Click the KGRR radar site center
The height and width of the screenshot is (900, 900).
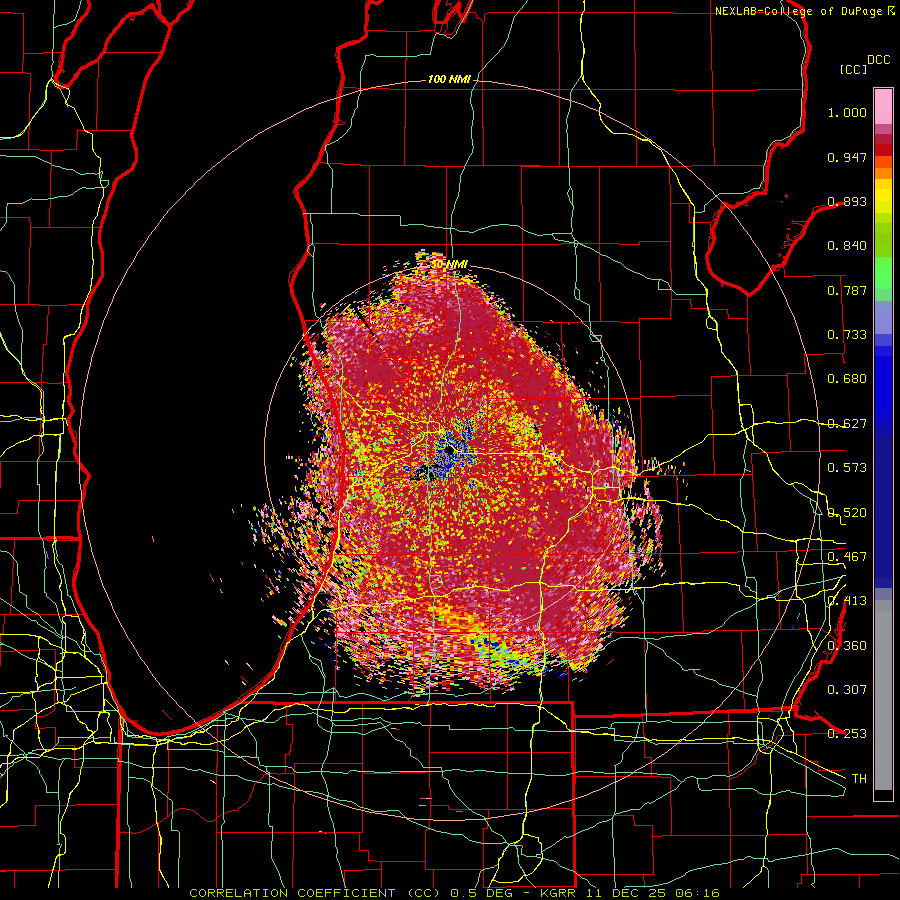[449, 451]
